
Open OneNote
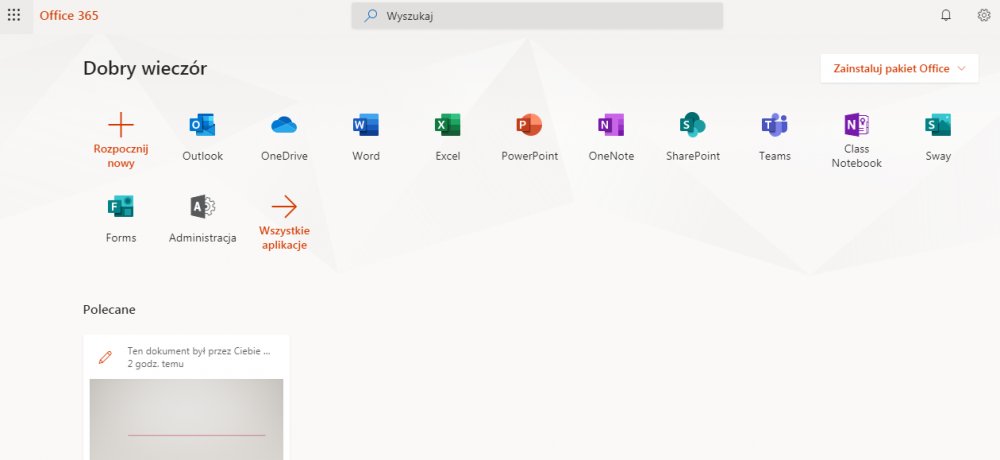coord(611,125)
